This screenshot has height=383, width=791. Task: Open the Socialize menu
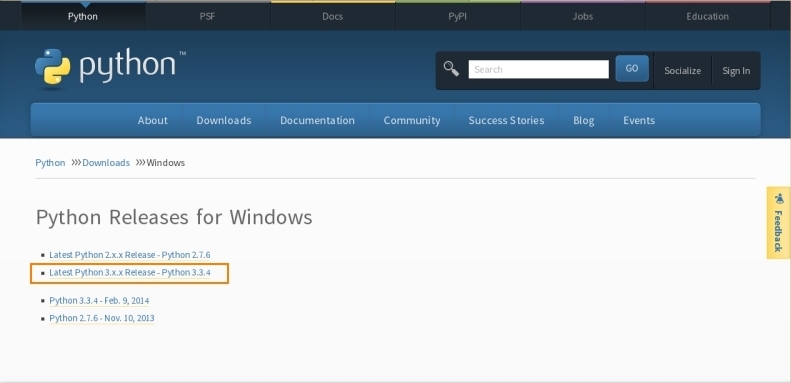point(682,71)
